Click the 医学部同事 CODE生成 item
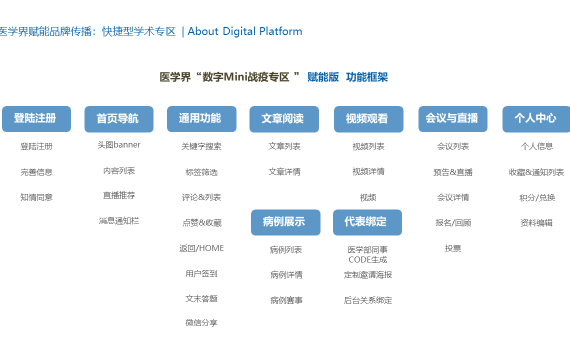The height and width of the screenshot is (360, 570). click(368, 255)
